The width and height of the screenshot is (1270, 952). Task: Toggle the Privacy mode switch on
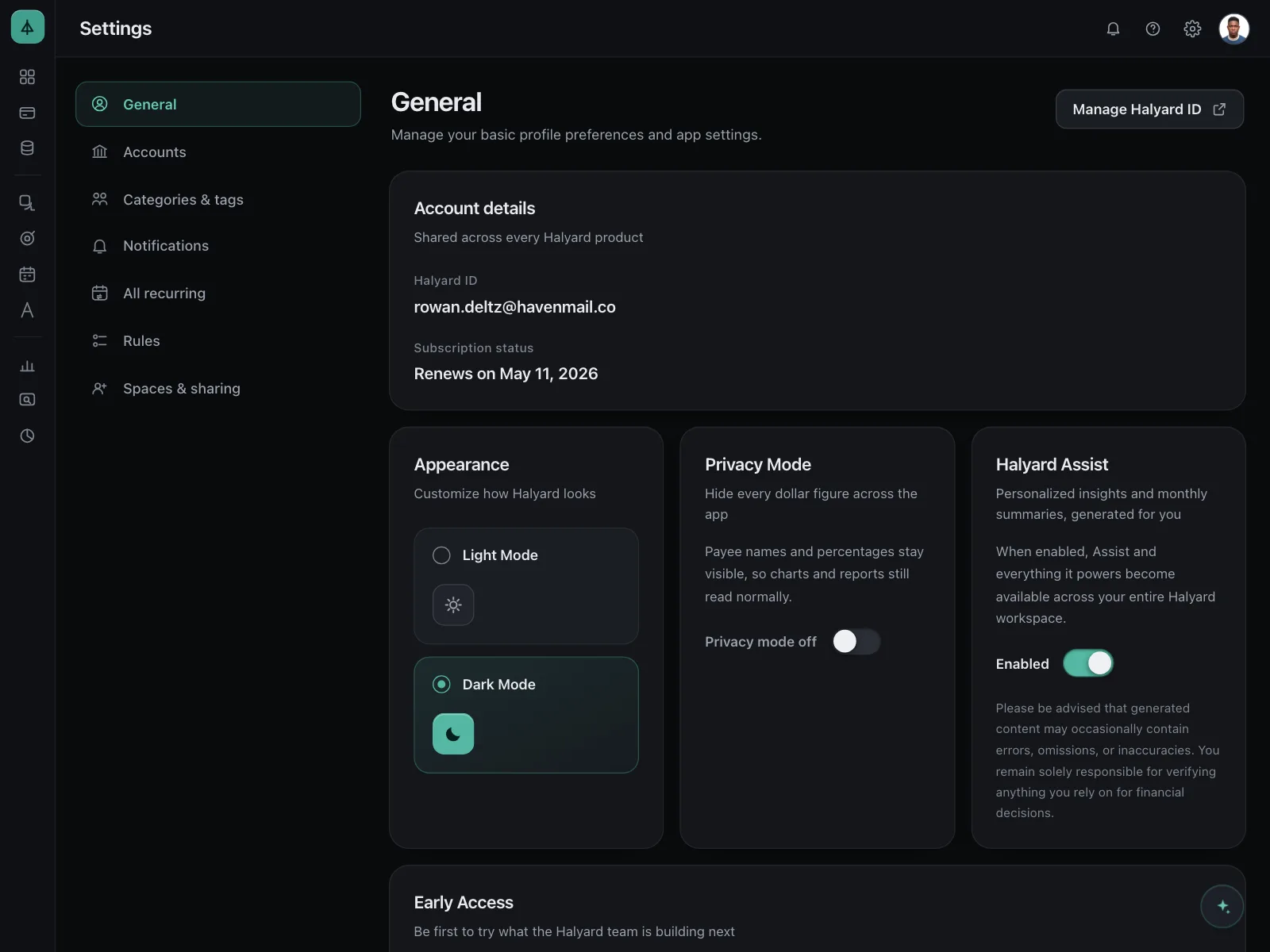coord(856,641)
